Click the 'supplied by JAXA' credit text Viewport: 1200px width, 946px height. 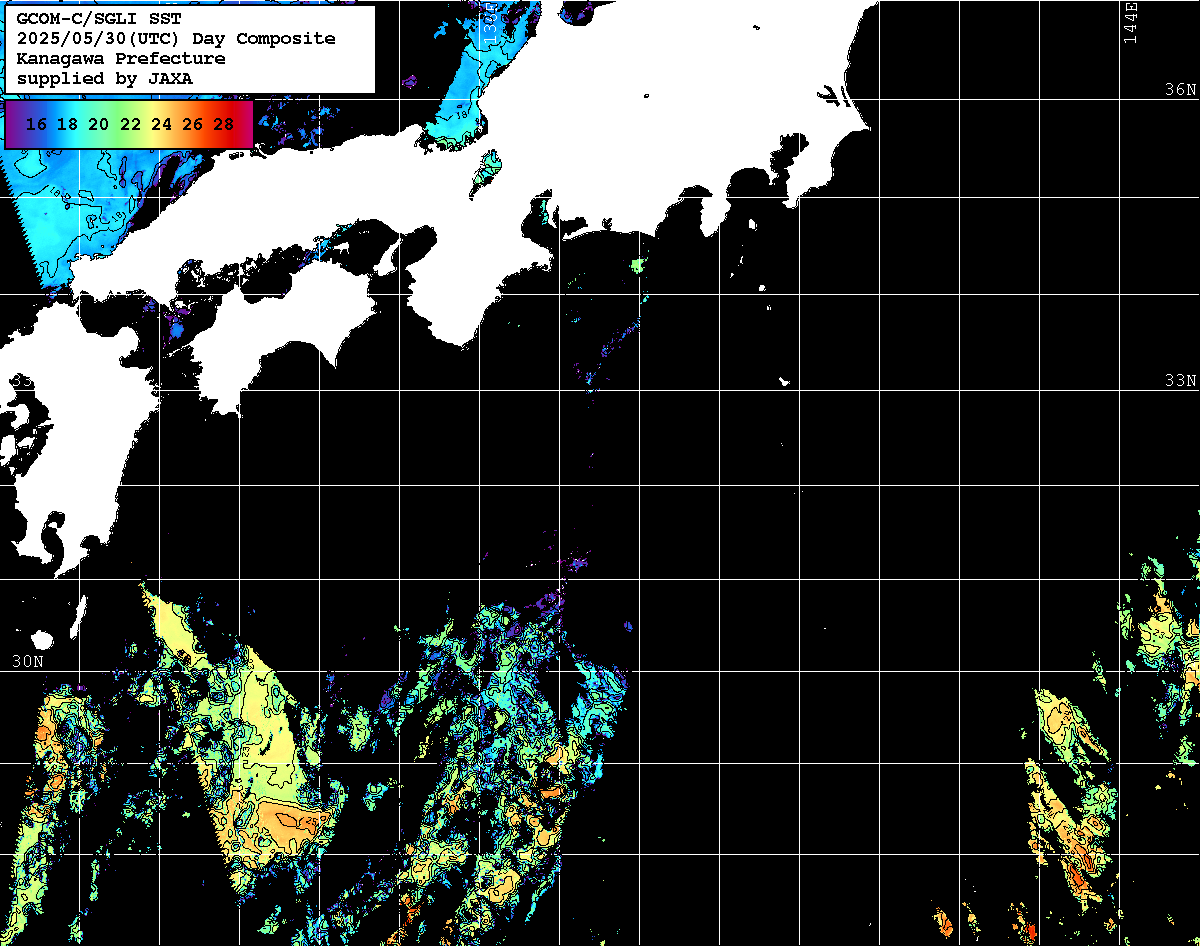point(105,78)
